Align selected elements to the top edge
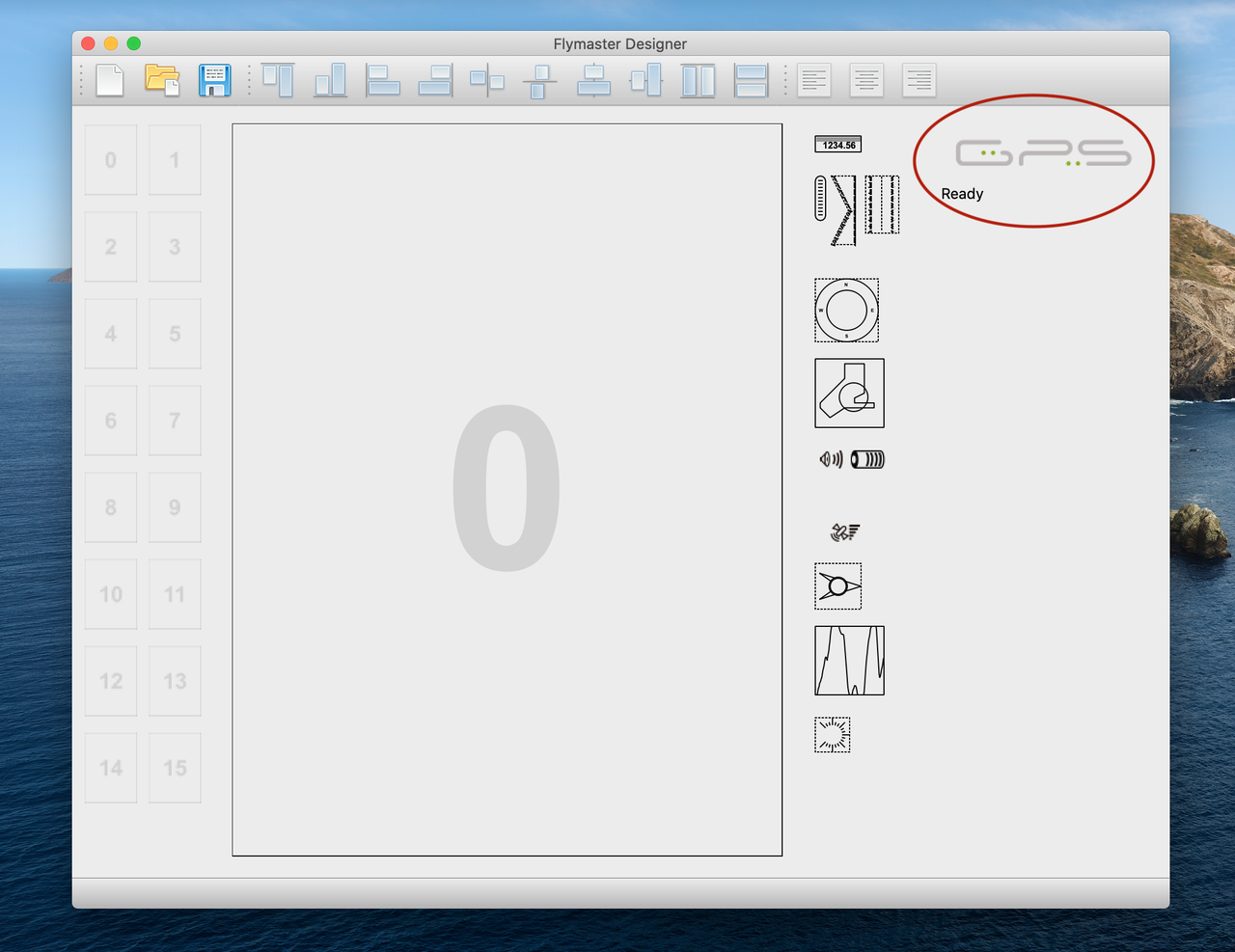 (278, 80)
